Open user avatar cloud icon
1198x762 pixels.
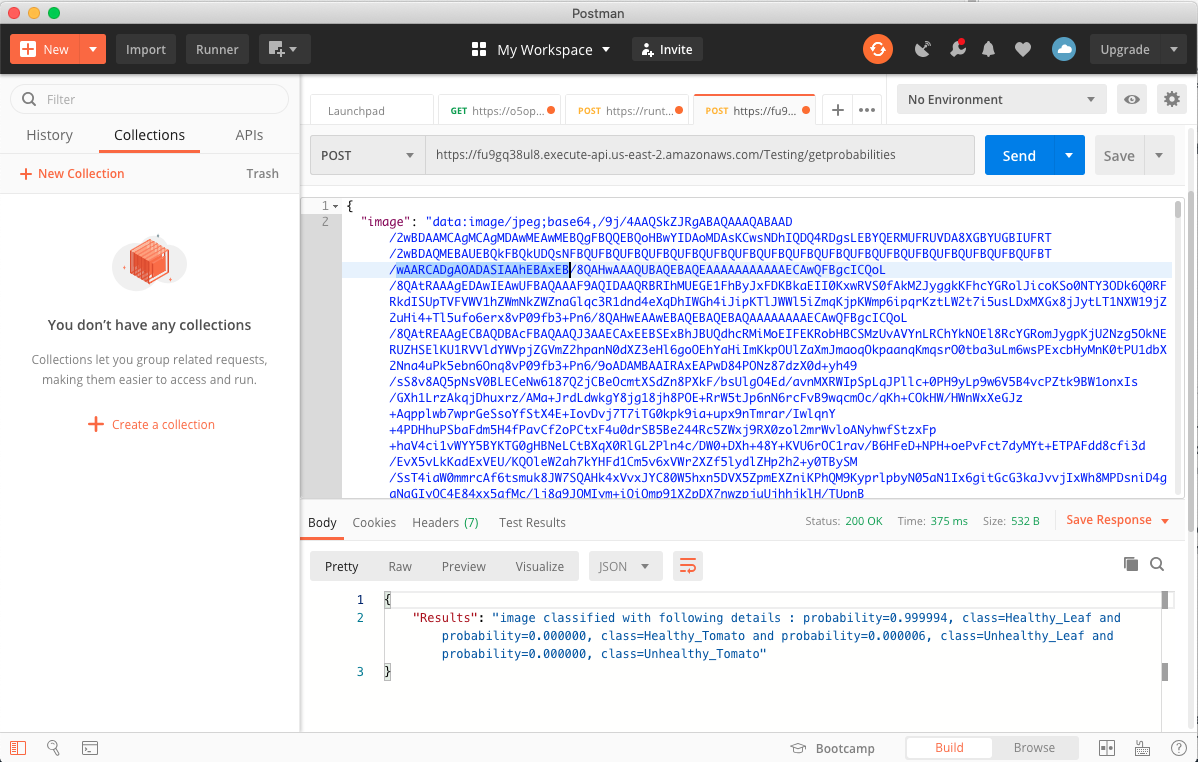1064,50
